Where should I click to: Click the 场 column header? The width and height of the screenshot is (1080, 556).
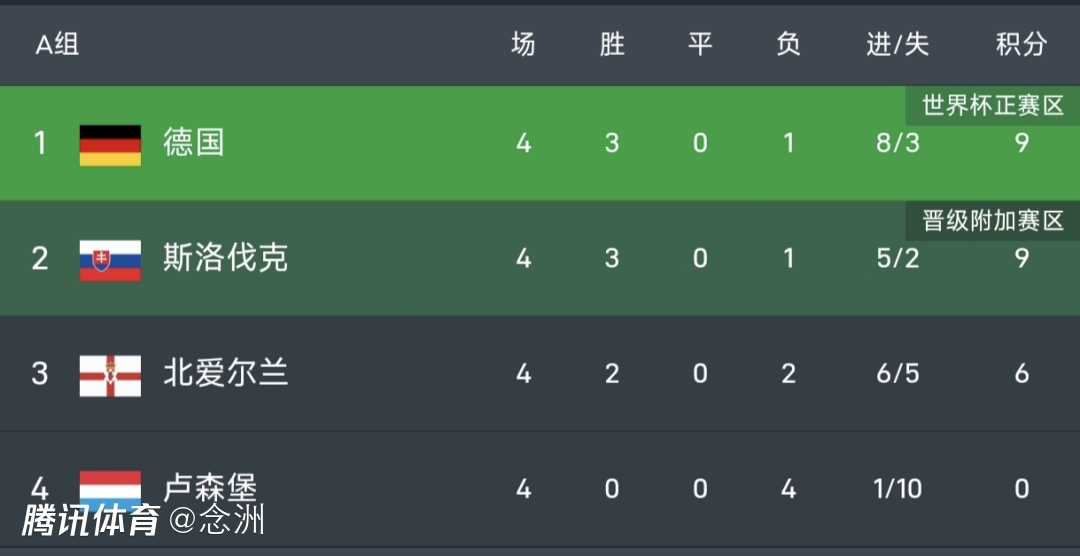point(523,45)
